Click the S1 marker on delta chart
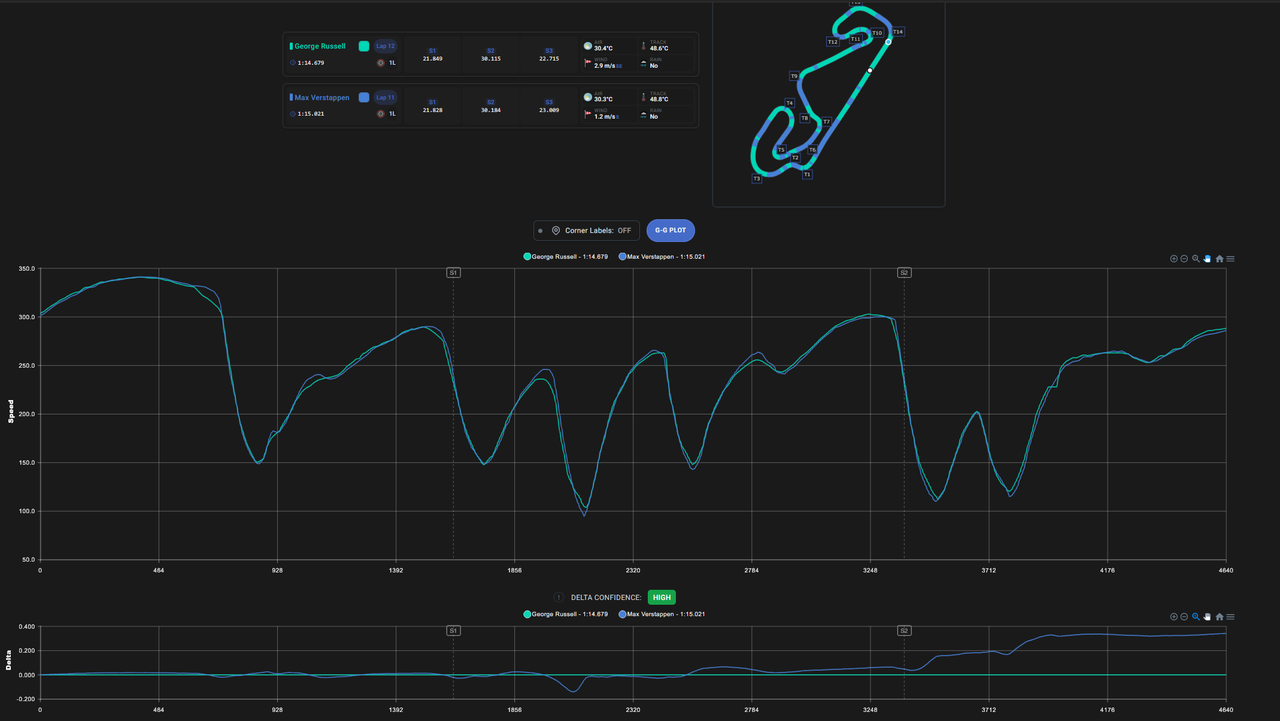 click(x=453, y=631)
